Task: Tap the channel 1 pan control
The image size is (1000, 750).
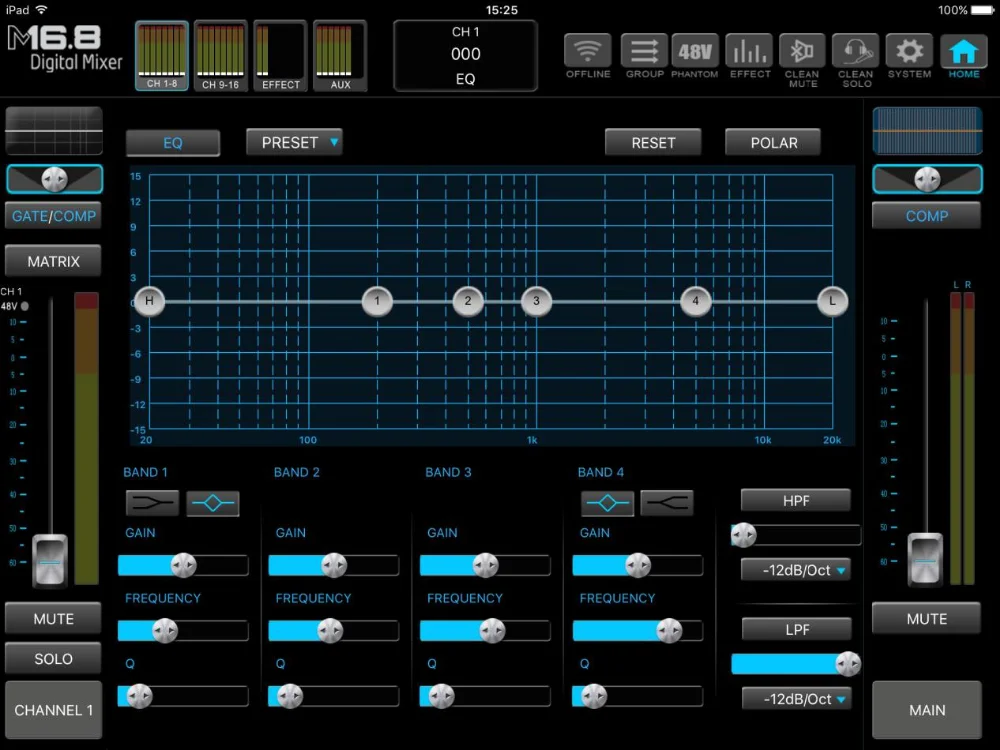Action: (x=54, y=179)
